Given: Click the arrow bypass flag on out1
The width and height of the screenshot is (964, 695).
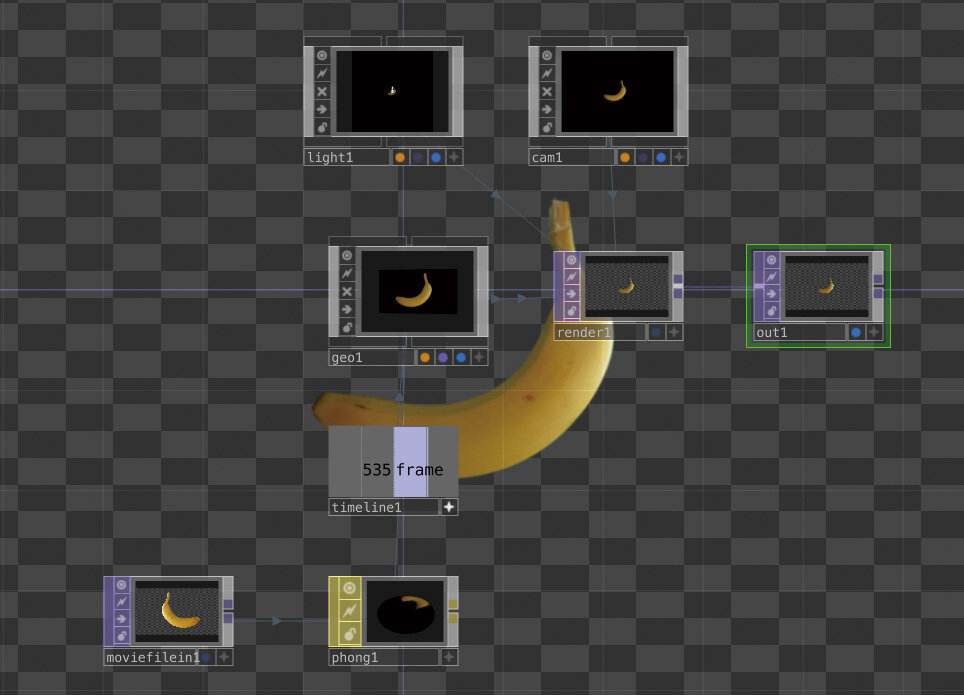Looking at the screenshot, I should (772, 294).
